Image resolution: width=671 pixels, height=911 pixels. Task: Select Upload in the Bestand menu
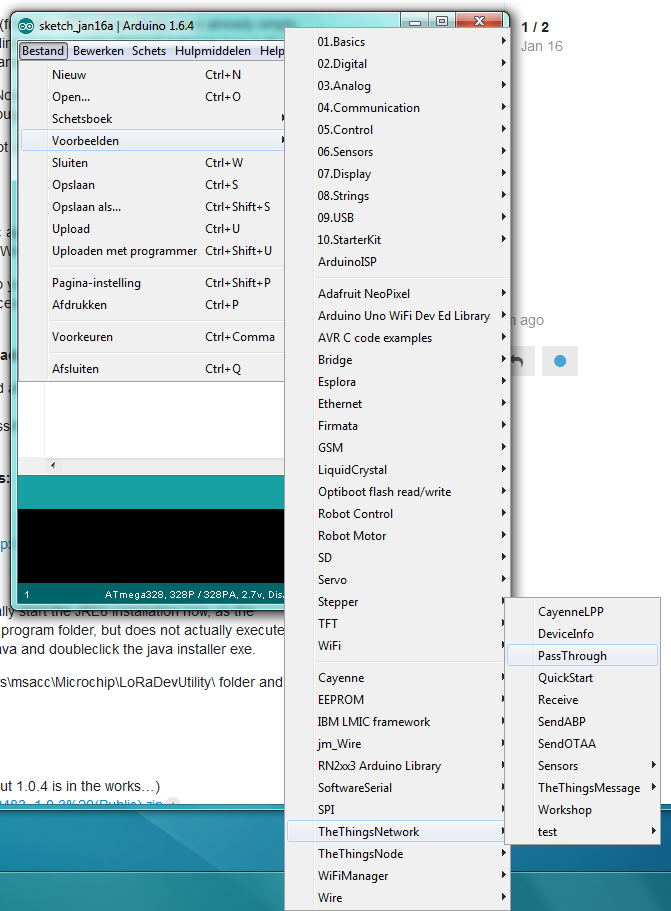tap(153, 229)
